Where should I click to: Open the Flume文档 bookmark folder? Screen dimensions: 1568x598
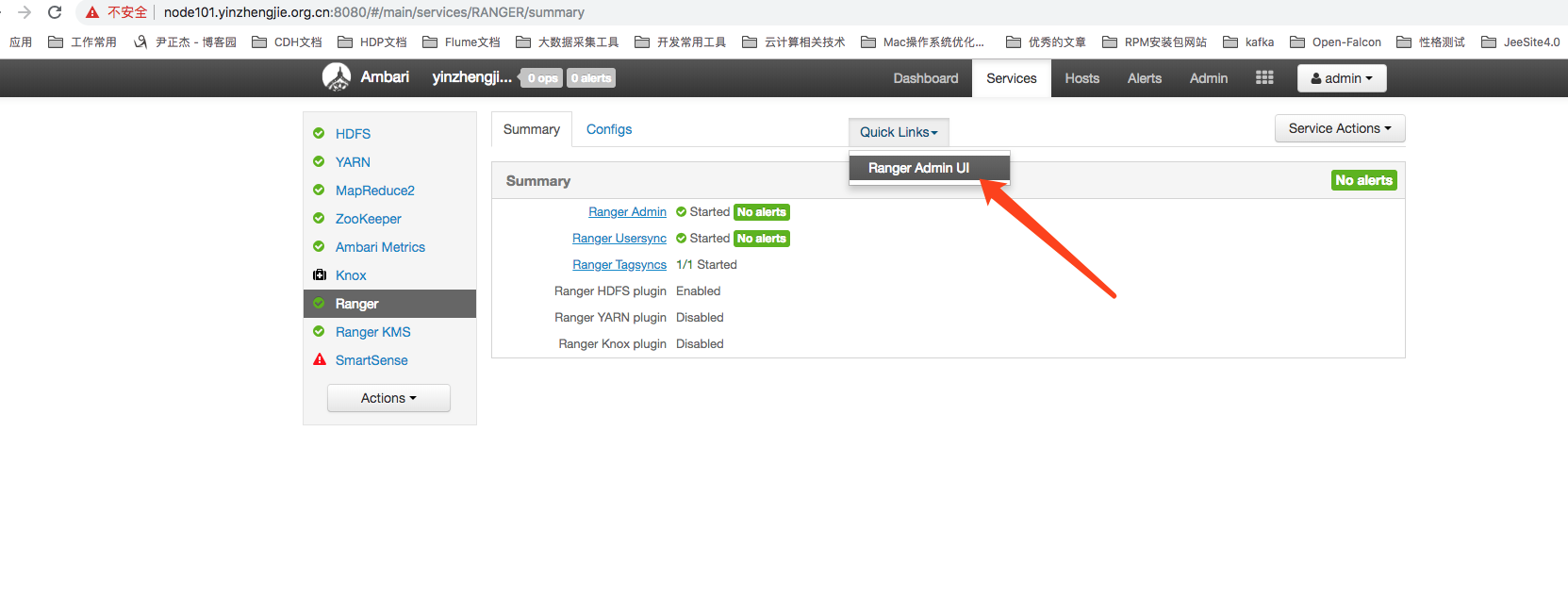461,42
